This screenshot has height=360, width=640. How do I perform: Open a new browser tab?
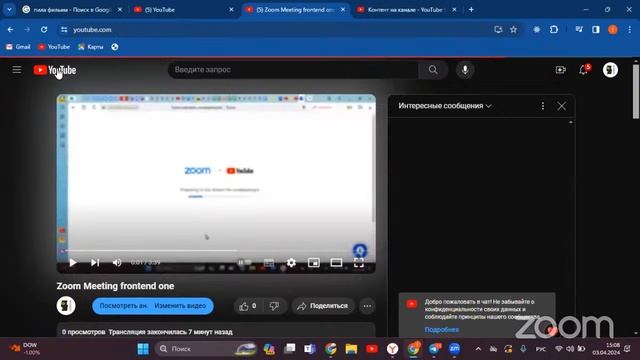[471, 9]
